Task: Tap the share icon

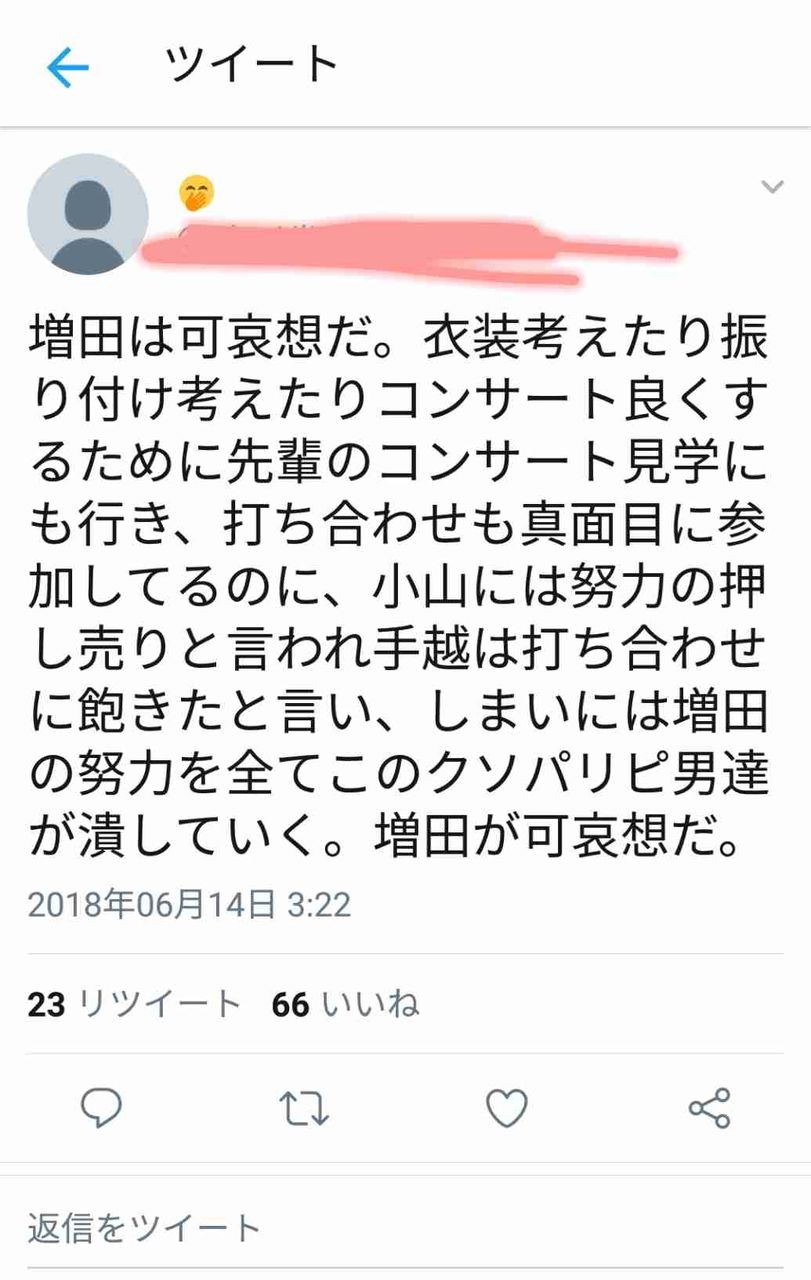Action: pyautogui.click(x=710, y=1108)
